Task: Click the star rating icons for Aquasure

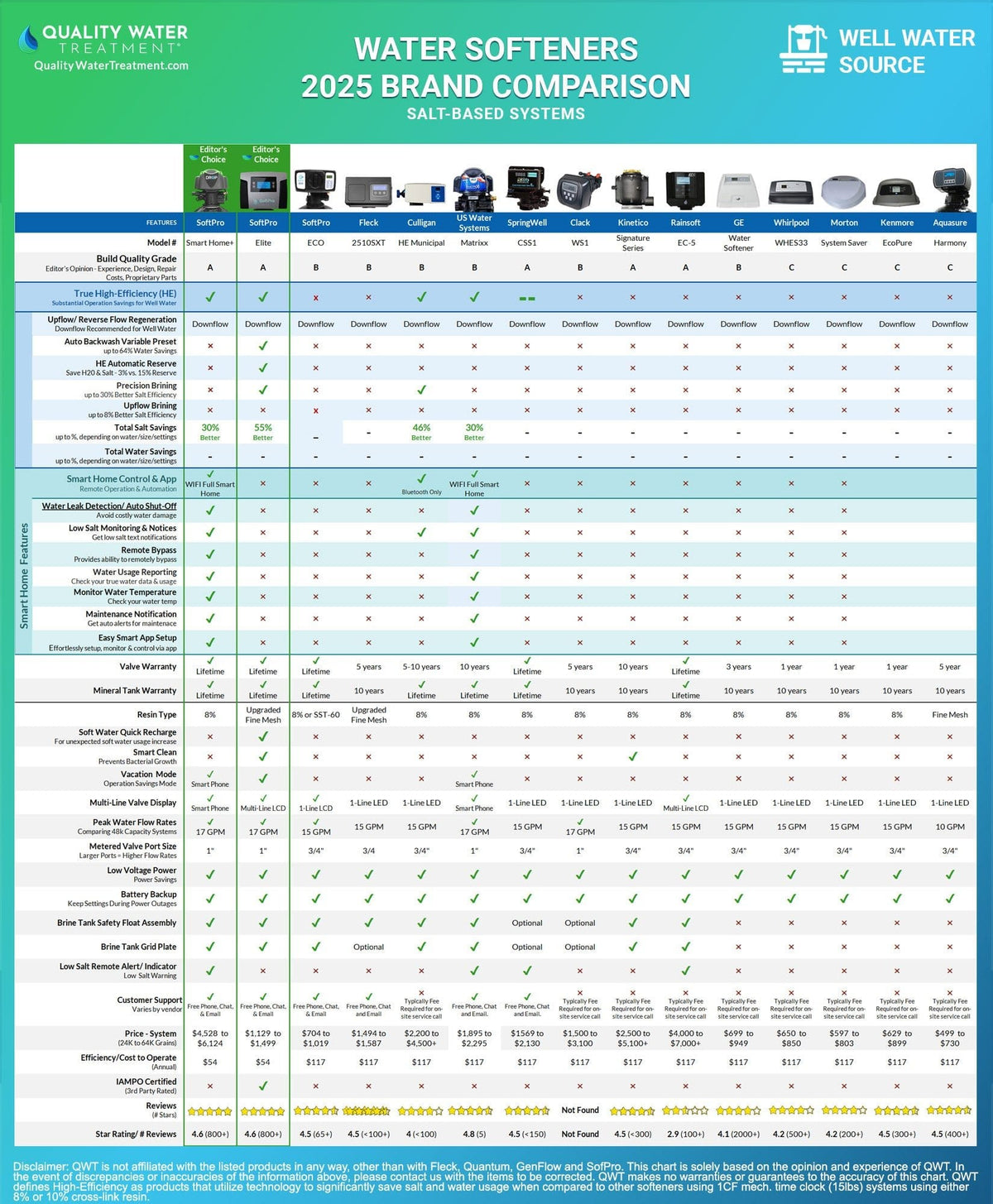Action: tap(950, 1110)
